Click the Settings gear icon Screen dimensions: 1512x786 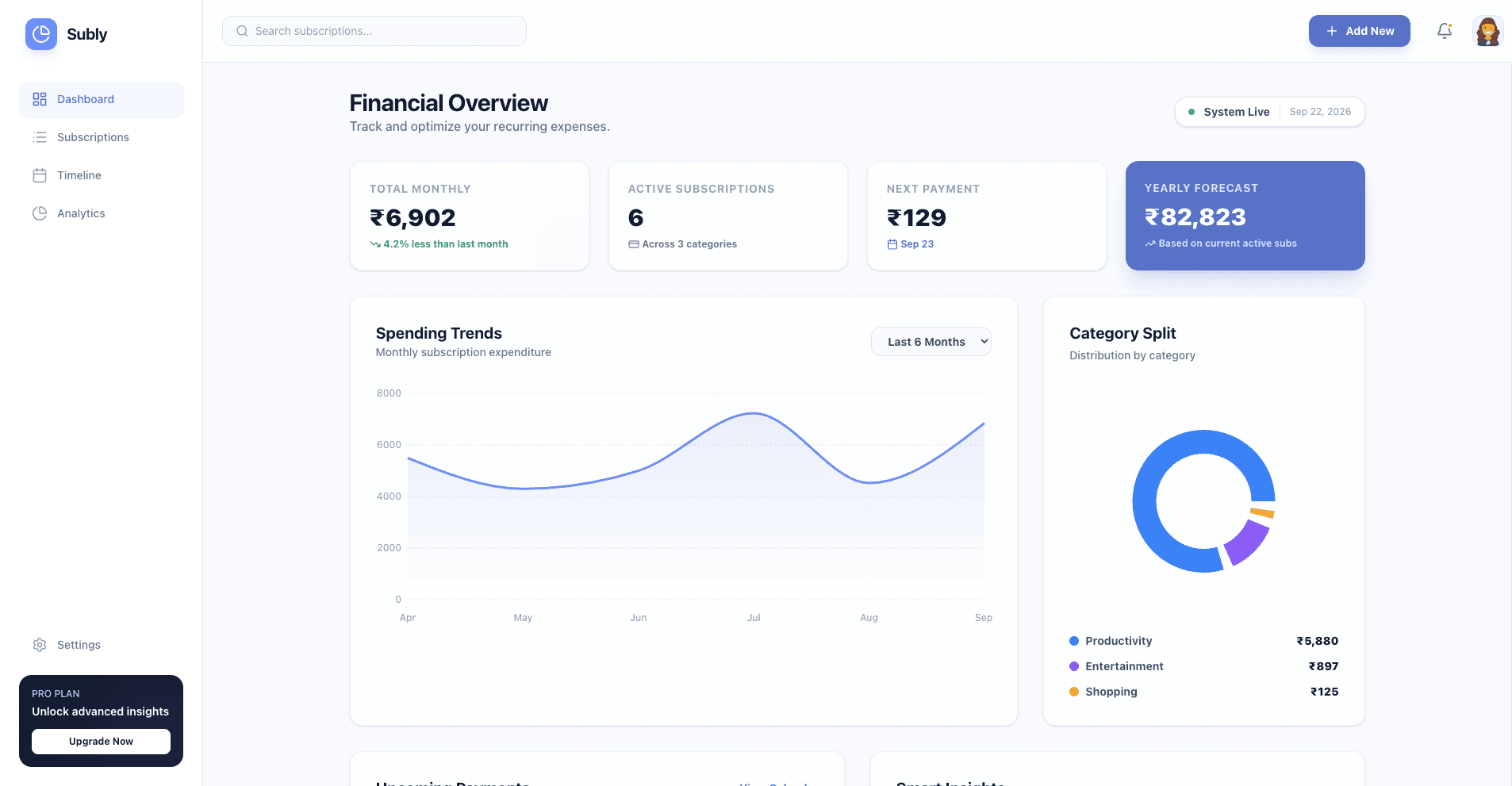point(40,645)
